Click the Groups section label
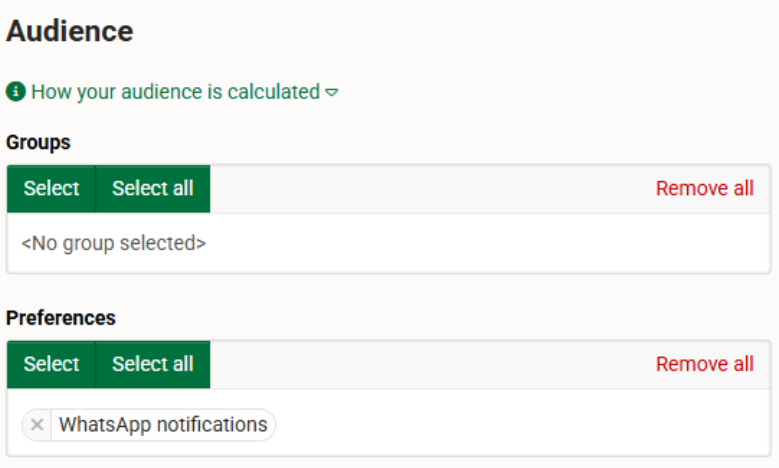This screenshot has height=468, width=779. pos(38,143)
